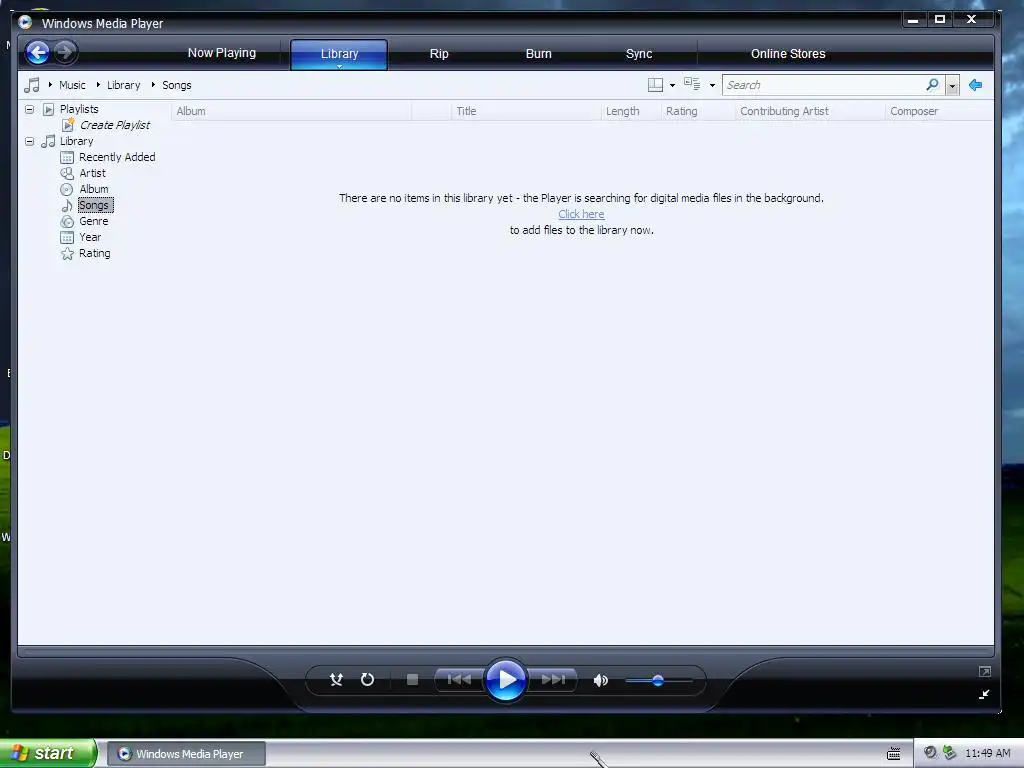Sort by the Title column header
The height and width of the screenshot is (768, 1024).
[x=526, y=111]
